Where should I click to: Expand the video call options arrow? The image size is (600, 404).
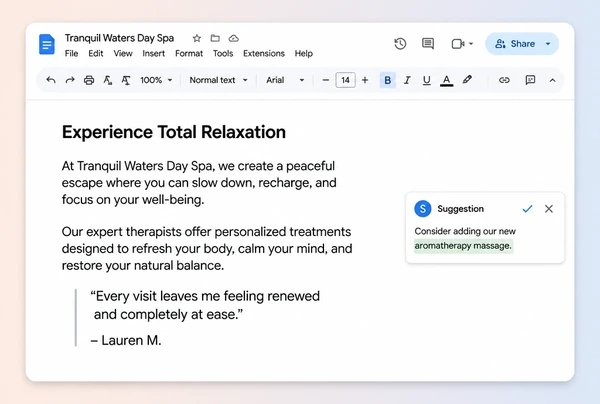[x=471, y=44]
